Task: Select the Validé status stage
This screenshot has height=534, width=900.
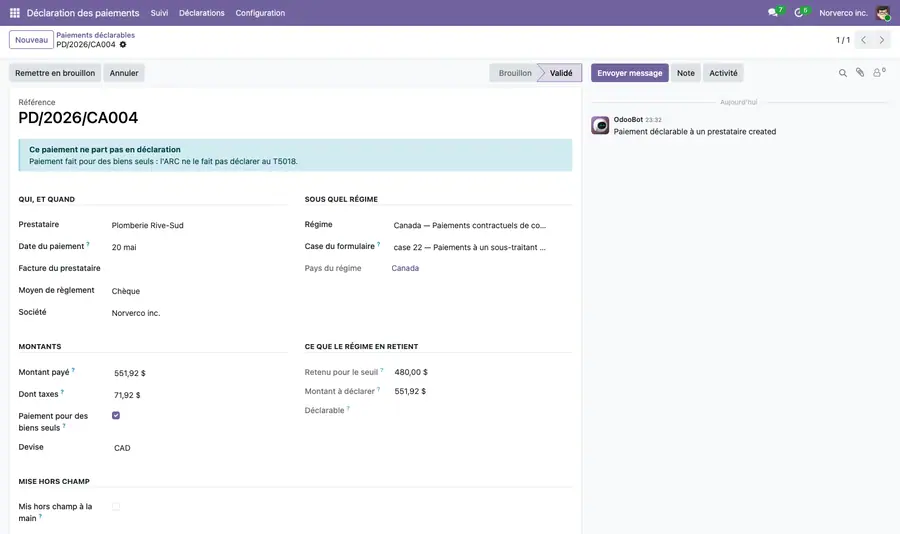Action: [561, 73]
